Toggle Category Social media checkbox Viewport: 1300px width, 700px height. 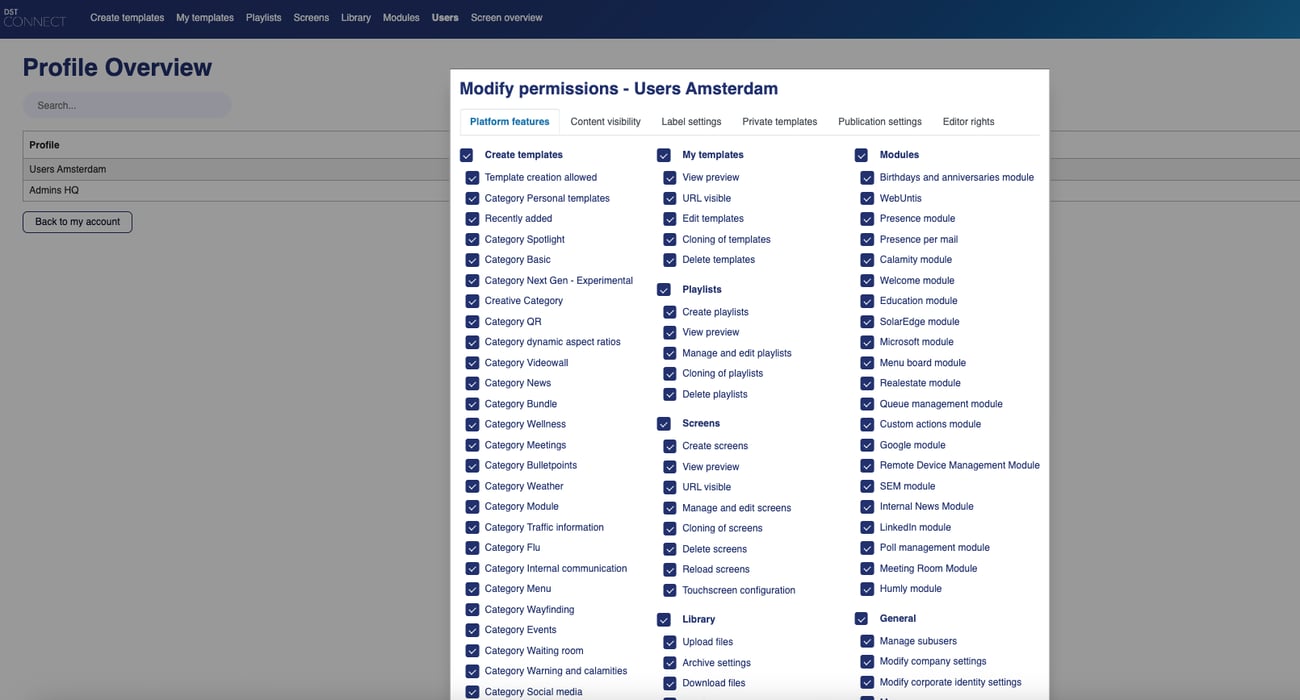[x=472, y=691]
